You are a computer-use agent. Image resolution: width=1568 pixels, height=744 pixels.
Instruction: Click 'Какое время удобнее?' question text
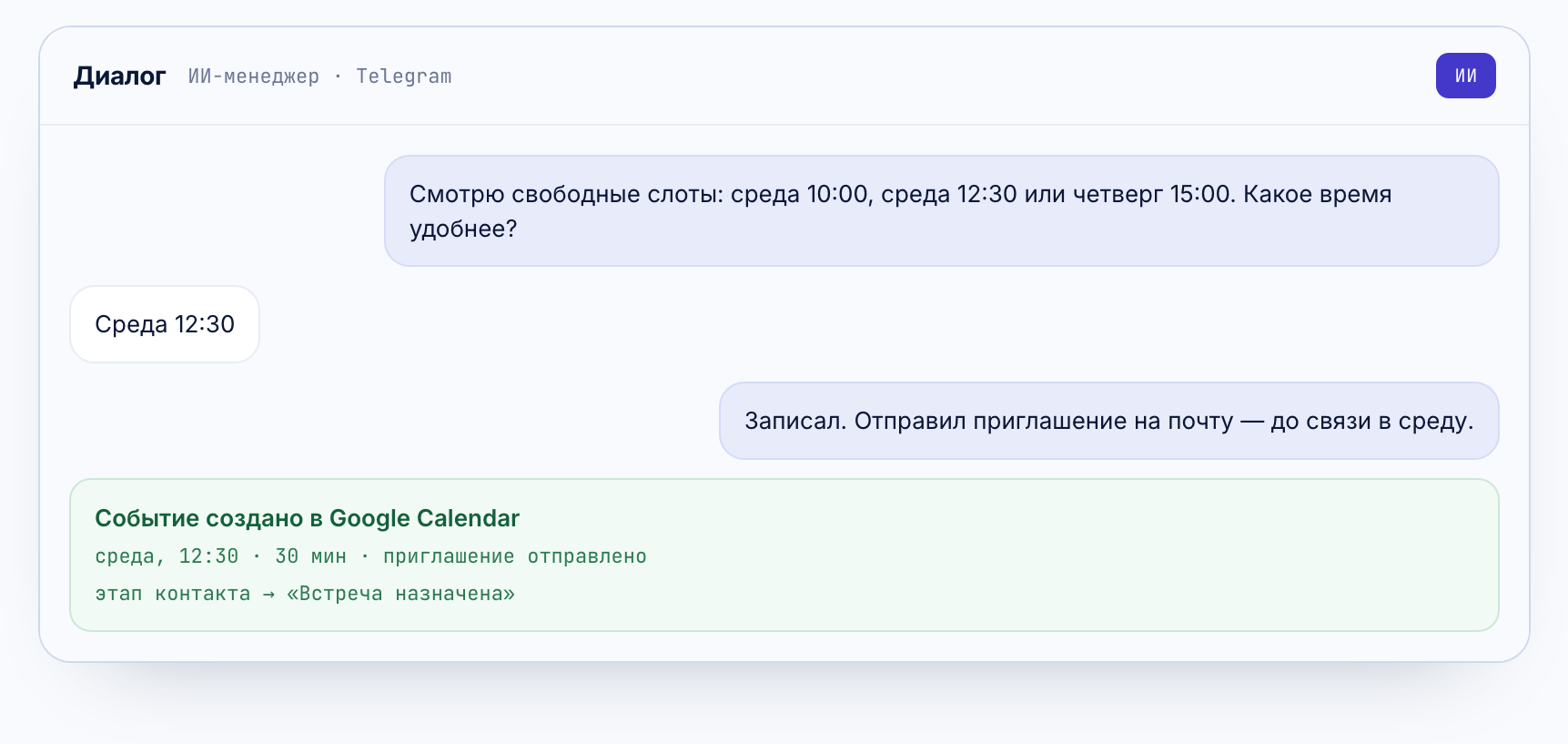point(901,211)
